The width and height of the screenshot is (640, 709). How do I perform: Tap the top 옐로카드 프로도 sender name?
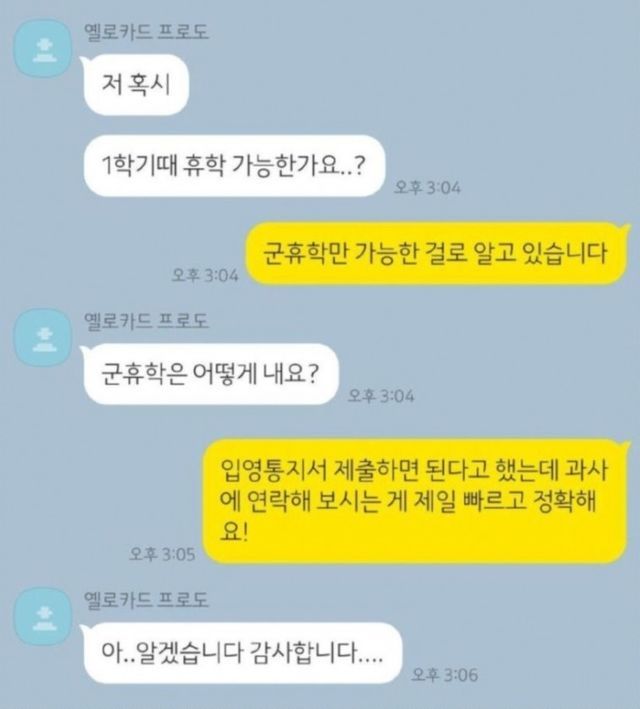tap(146, 32)
